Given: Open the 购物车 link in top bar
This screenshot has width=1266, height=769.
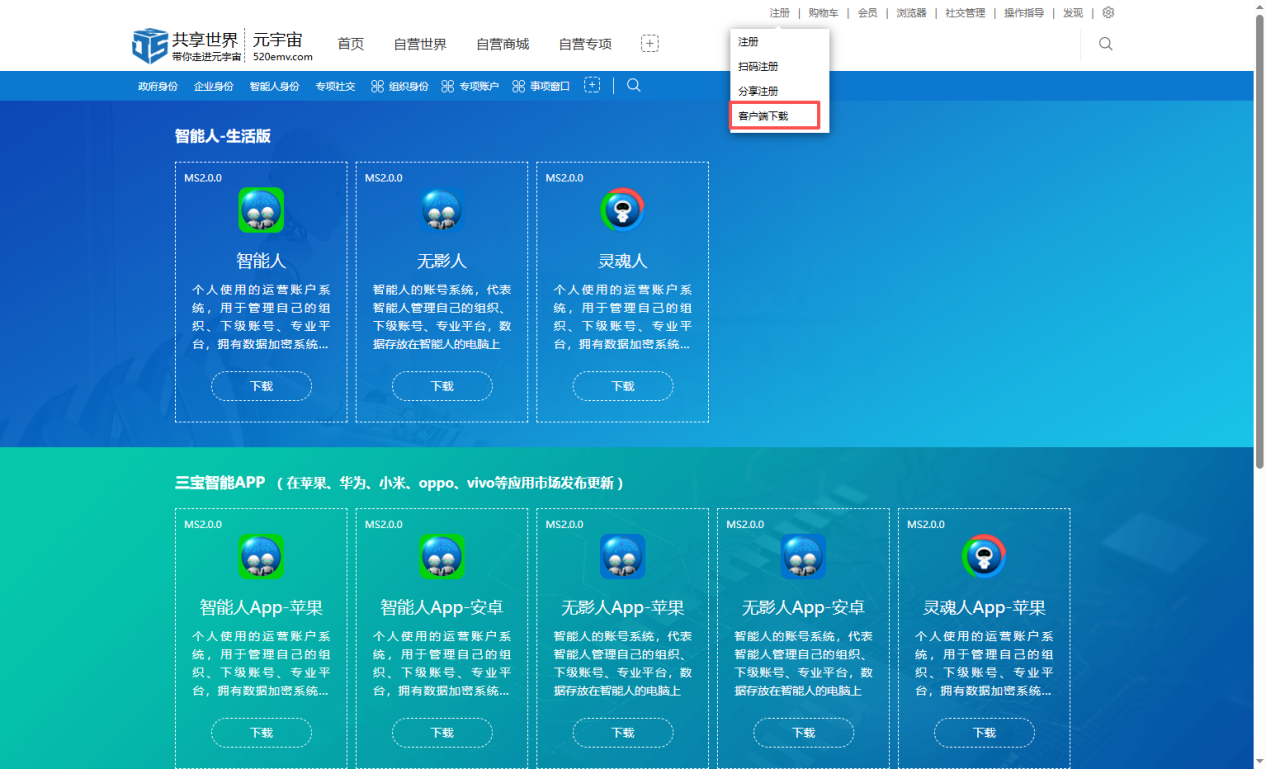Looking at the screenshot, I should click(823, 13).
